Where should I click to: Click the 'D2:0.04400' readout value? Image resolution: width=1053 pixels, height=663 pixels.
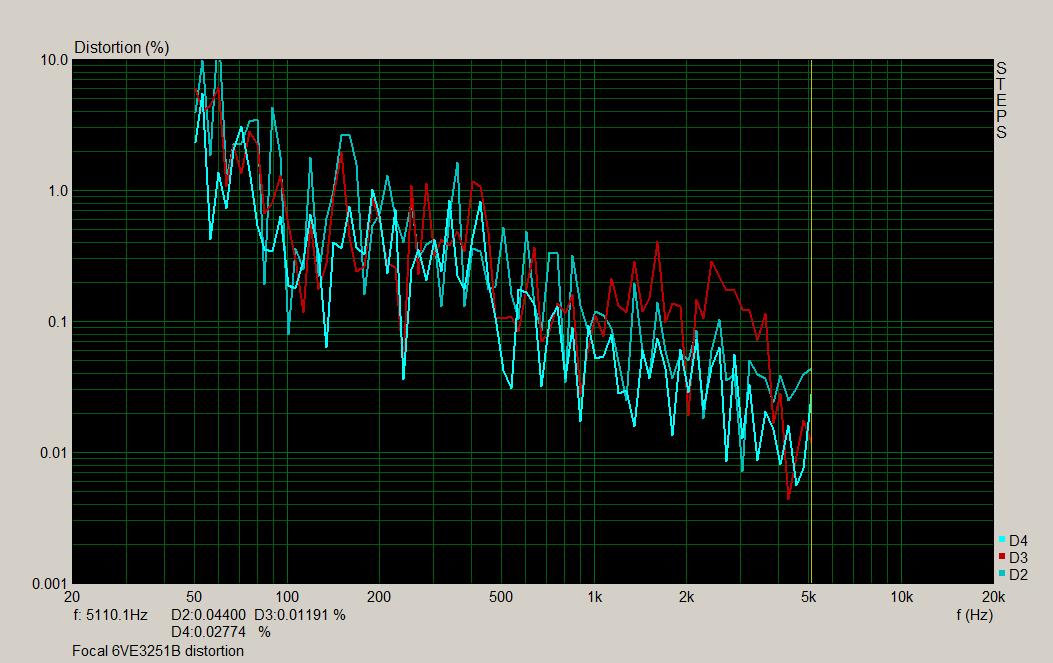[209, 615]
